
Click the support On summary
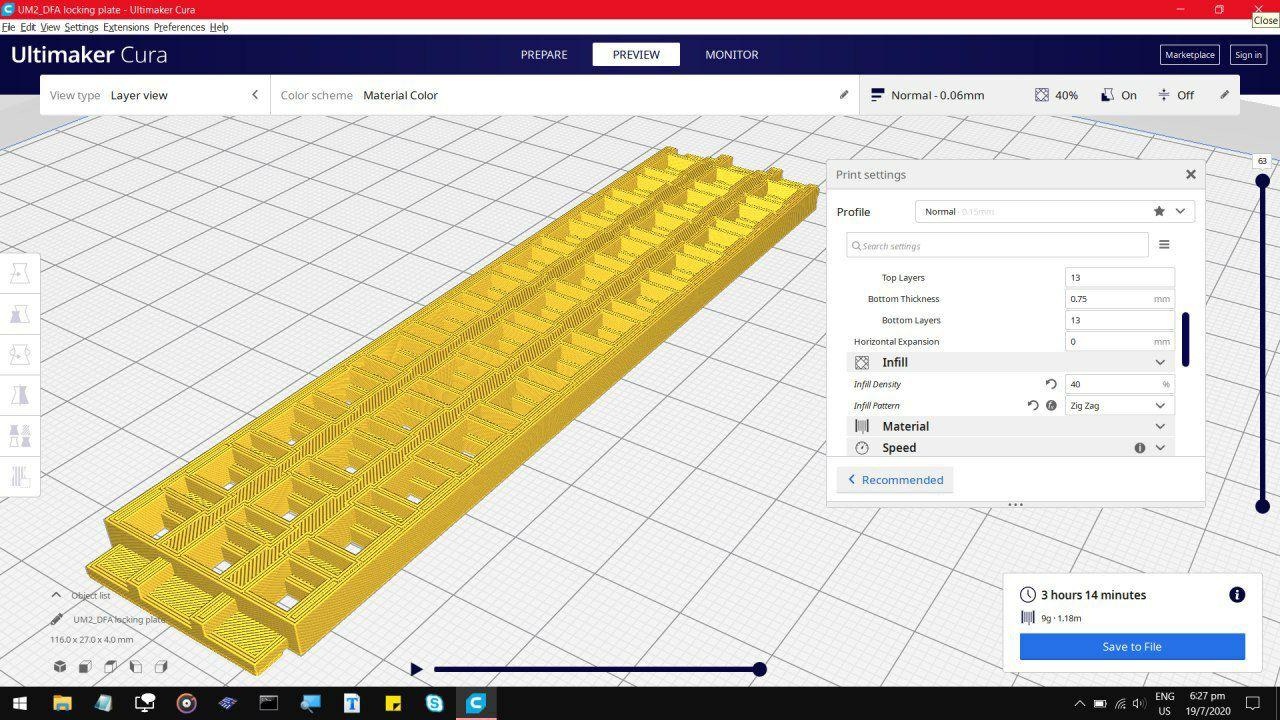click(x=1118, y=95)
